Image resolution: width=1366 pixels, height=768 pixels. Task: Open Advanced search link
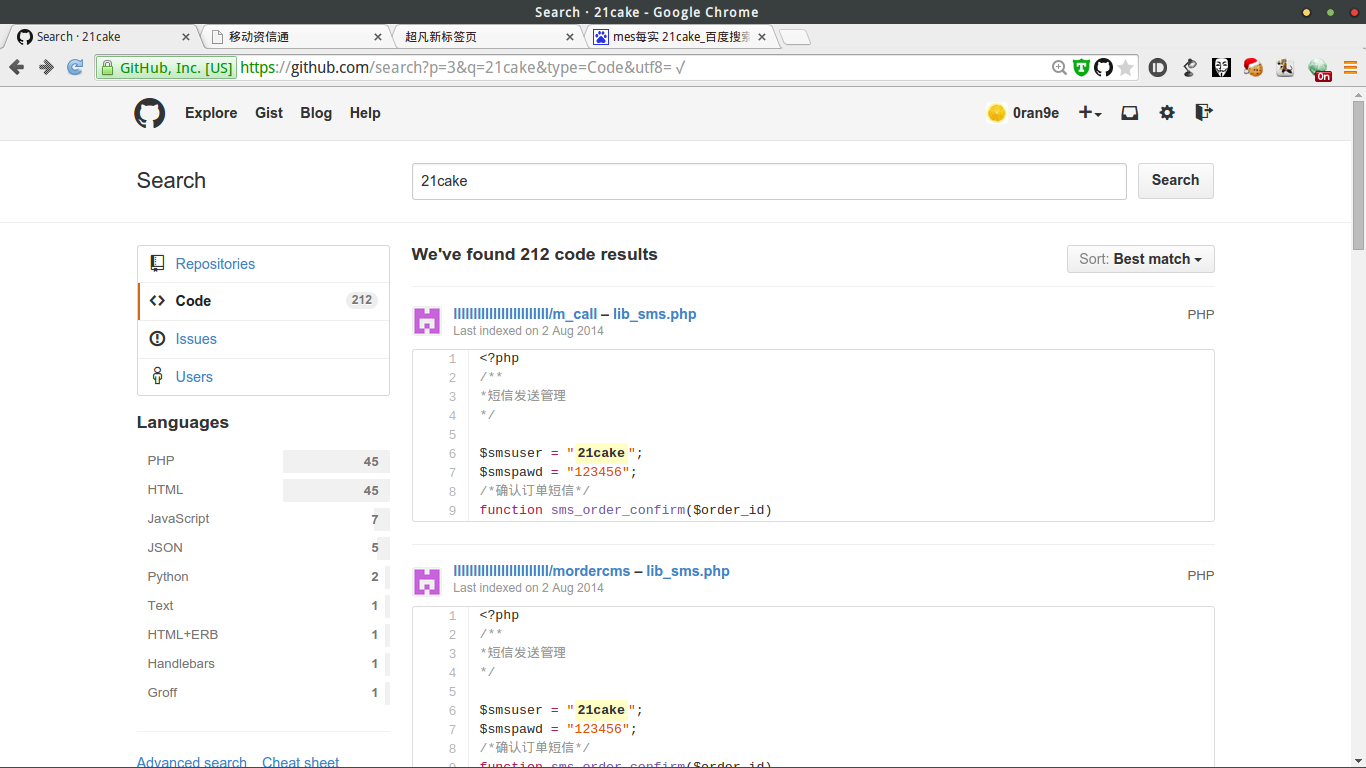point(192,762)
